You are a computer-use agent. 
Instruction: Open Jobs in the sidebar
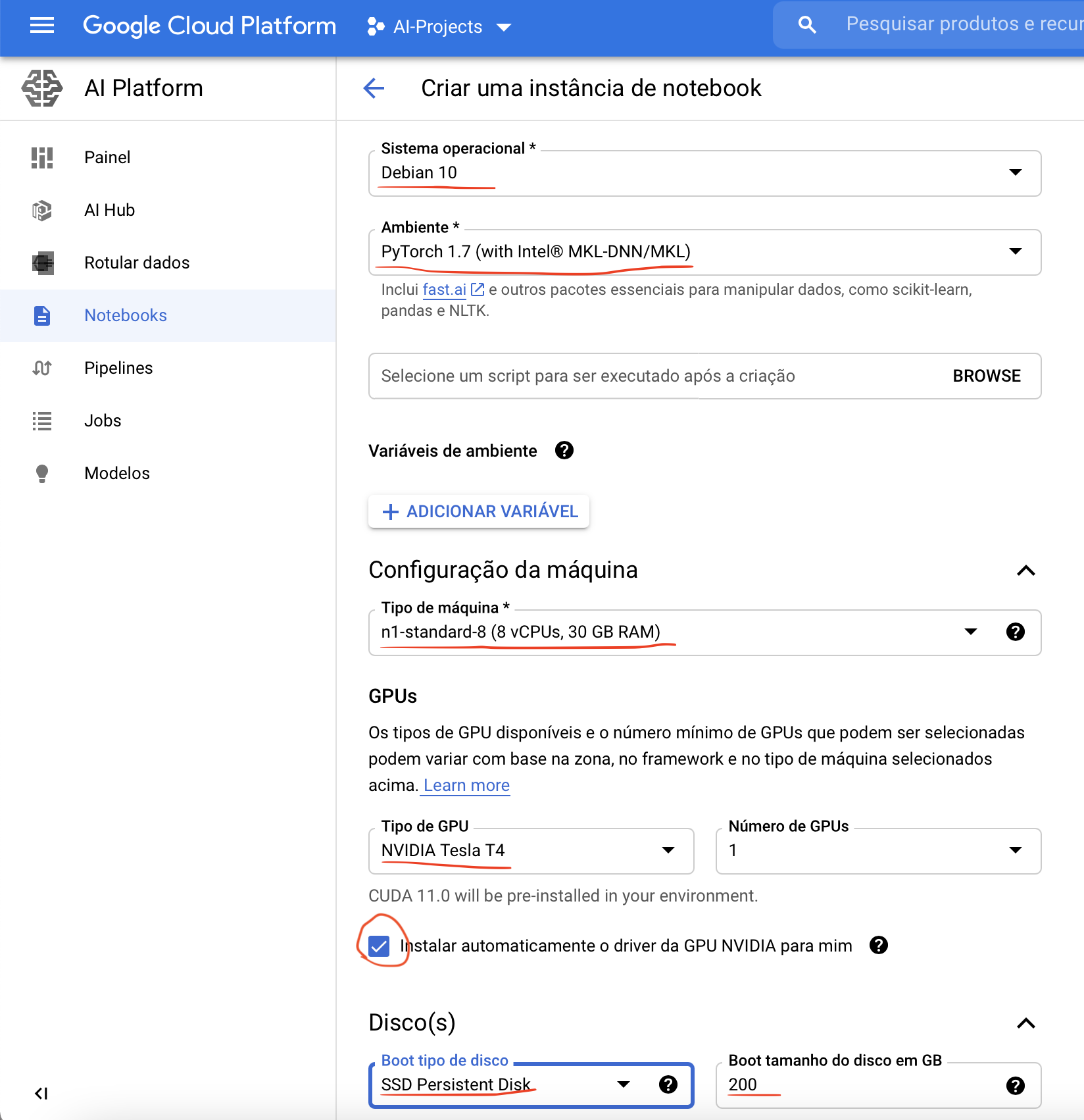click(x=168, y=421)
